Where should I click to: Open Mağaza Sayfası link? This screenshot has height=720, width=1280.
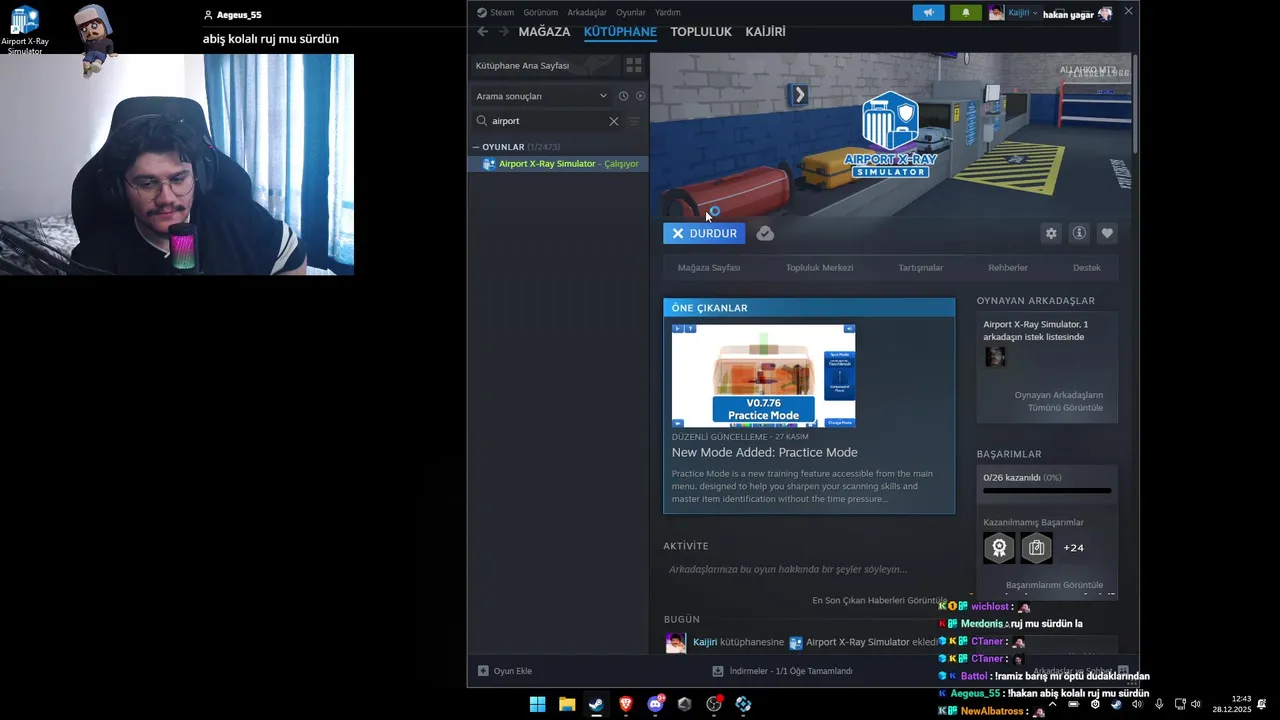coord(709,268)
